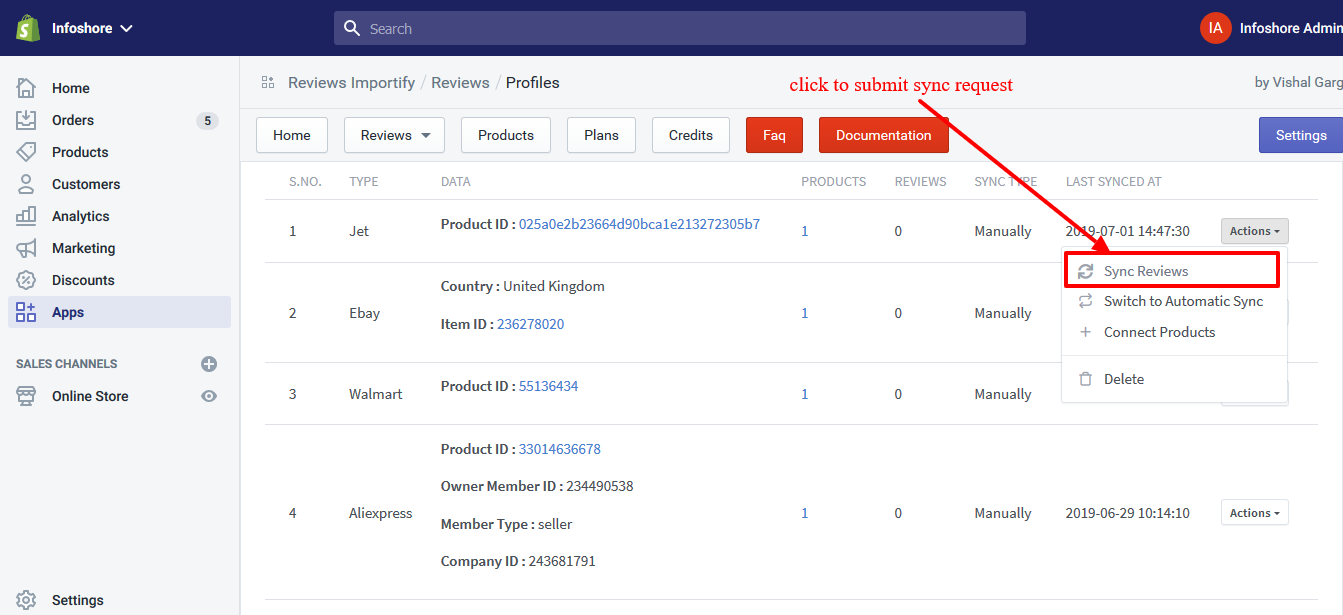Viewport: 1343px width, 615px height.
Task: Click the Discounts badge icon
Action: click(27, 280)
